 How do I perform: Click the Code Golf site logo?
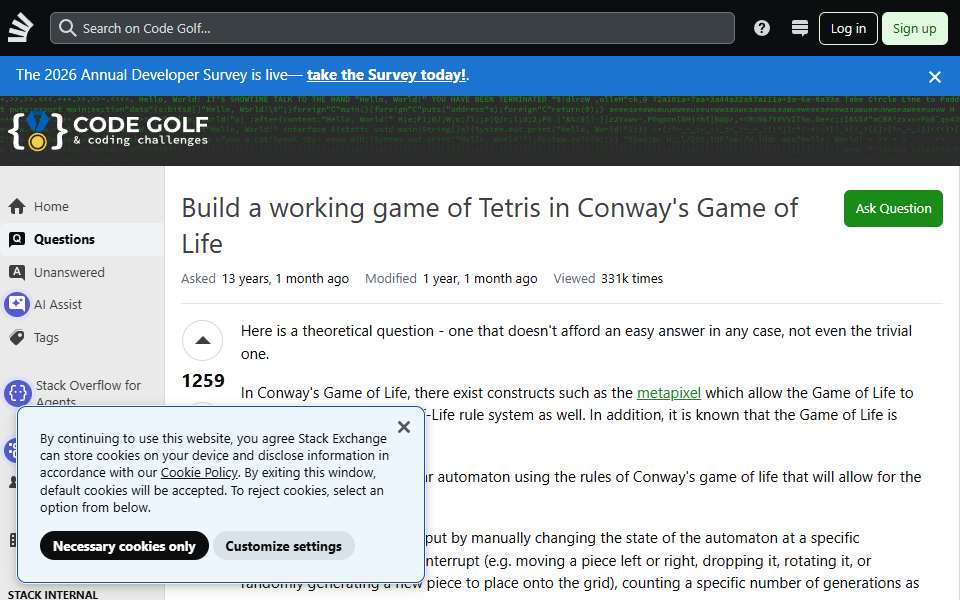[x=108, y=131]
